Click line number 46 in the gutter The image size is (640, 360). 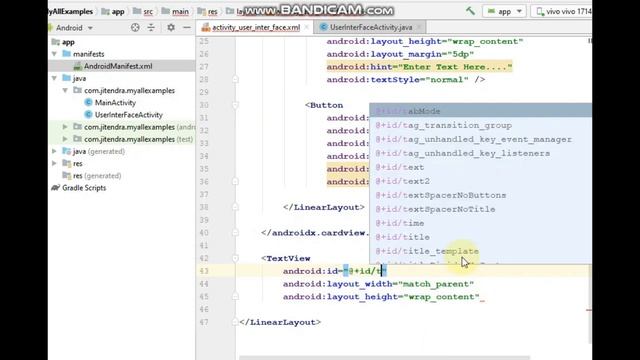point(204,309)
